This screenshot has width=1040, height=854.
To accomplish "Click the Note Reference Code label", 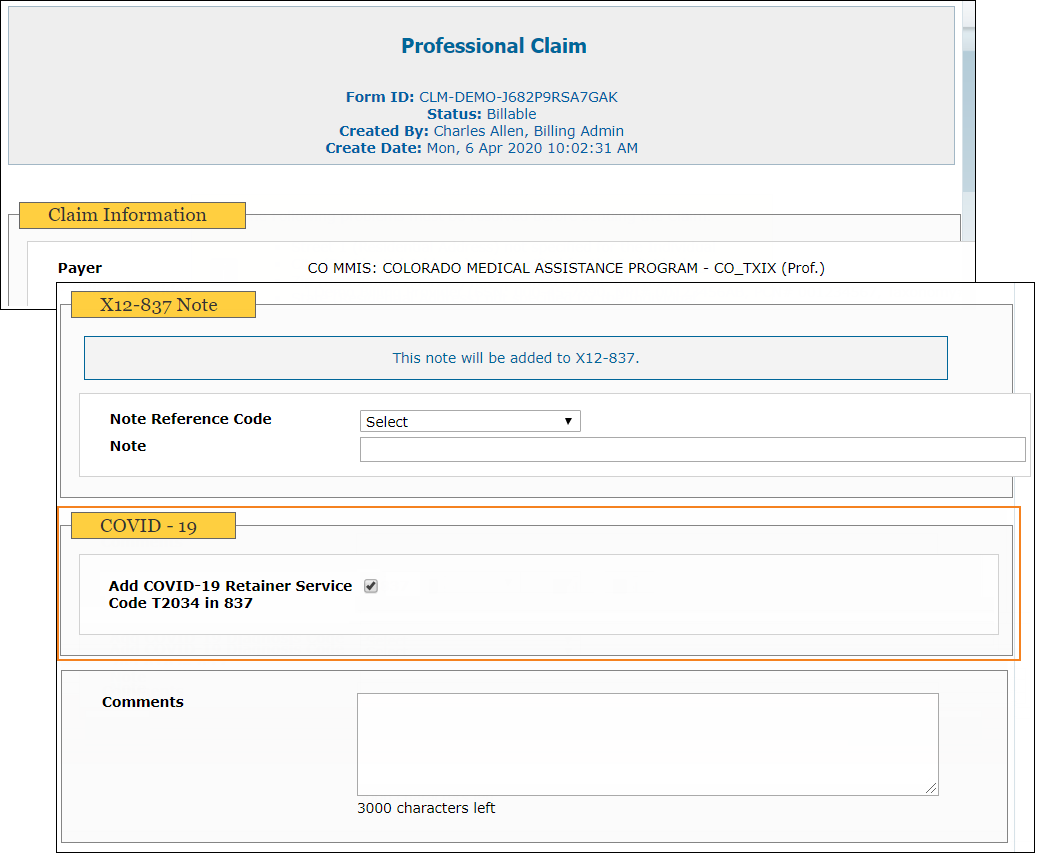I will pos(190,419).
